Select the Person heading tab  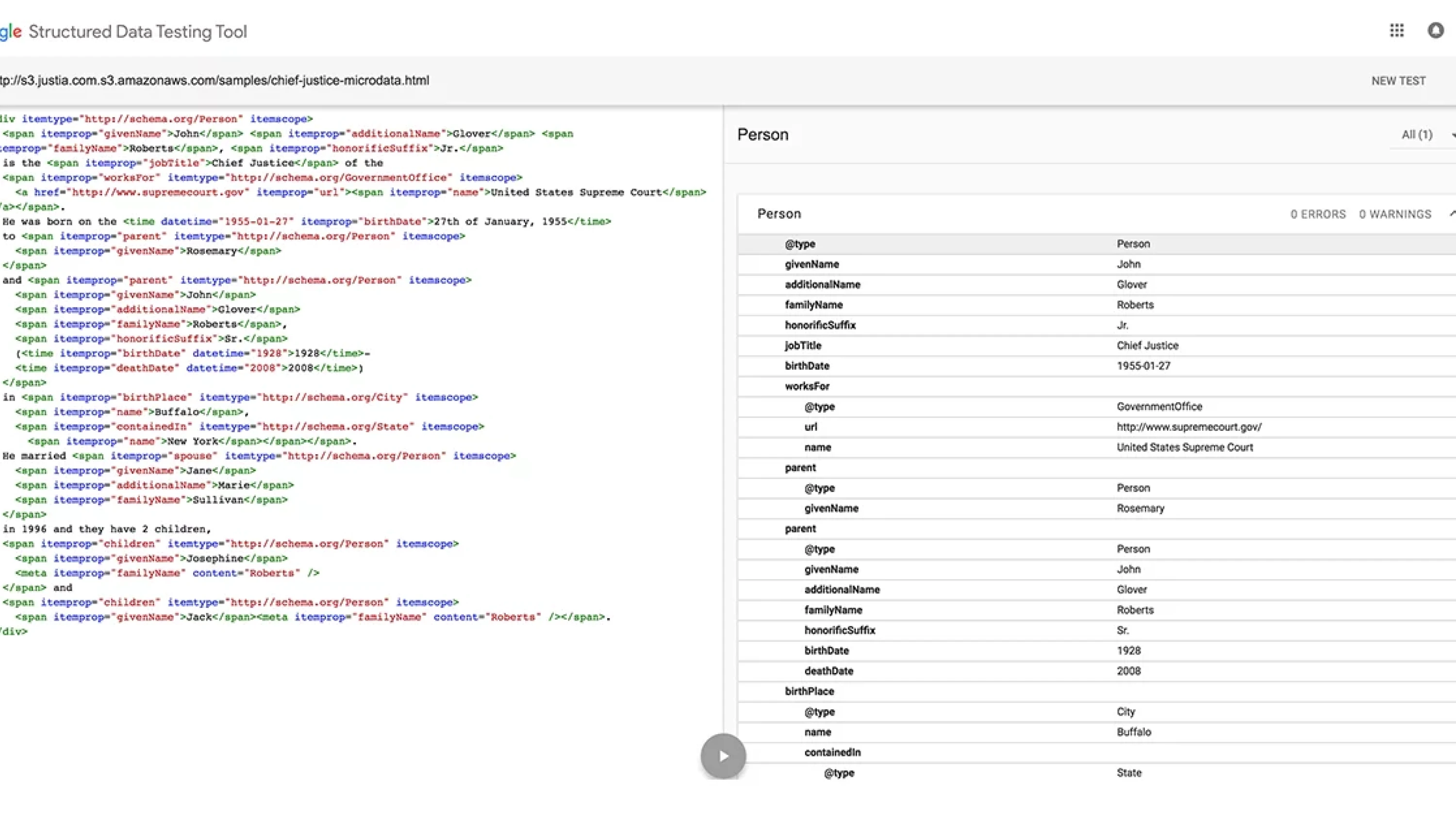[x=762, y=134]
